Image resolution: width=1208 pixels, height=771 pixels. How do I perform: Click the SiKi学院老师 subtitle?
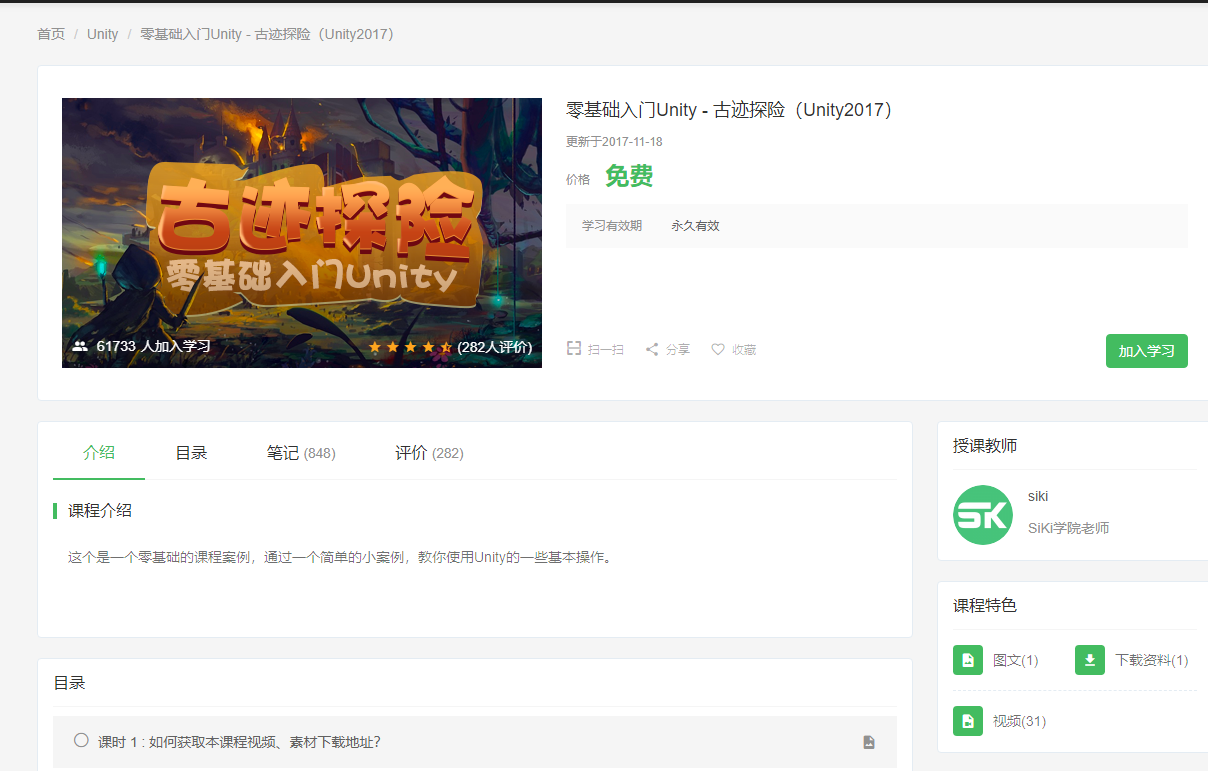1068,528
